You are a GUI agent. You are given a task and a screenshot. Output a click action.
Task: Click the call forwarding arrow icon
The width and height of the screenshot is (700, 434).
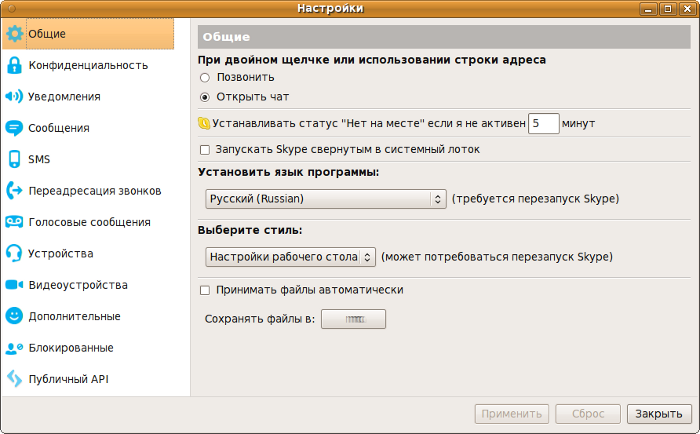tap(14, 191)
